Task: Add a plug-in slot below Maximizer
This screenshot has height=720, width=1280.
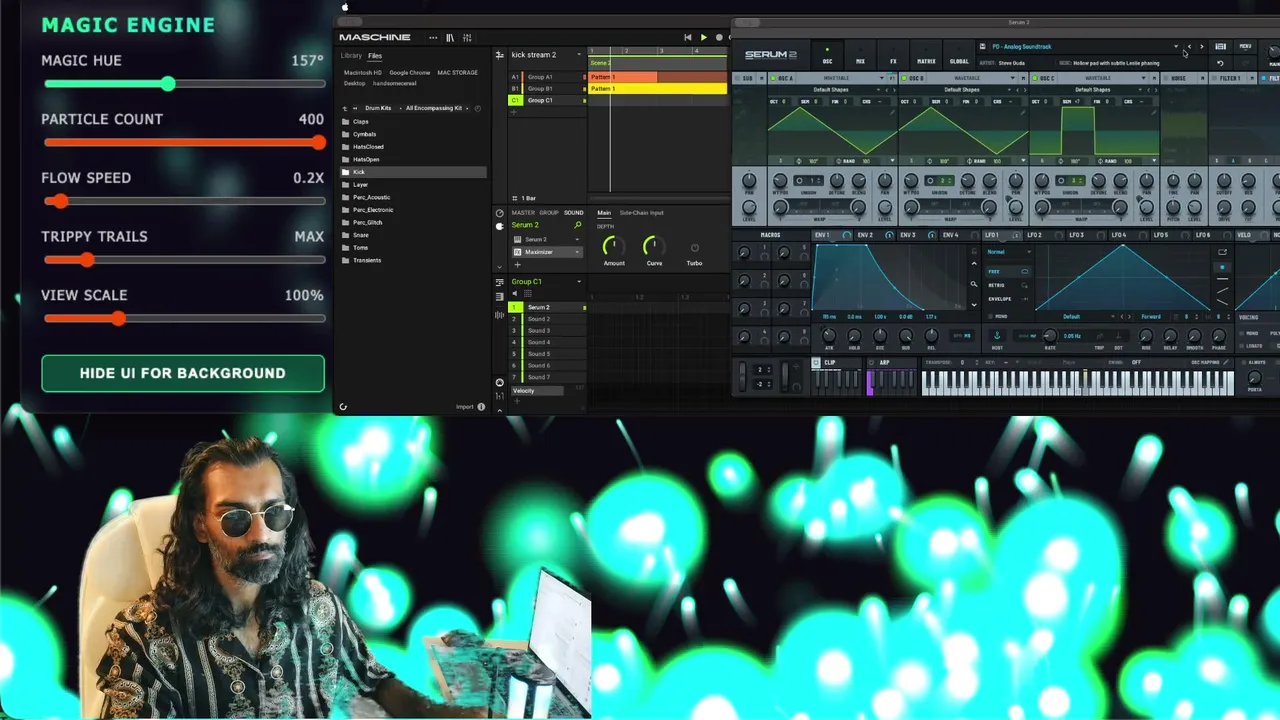Action: click(517, 264)
